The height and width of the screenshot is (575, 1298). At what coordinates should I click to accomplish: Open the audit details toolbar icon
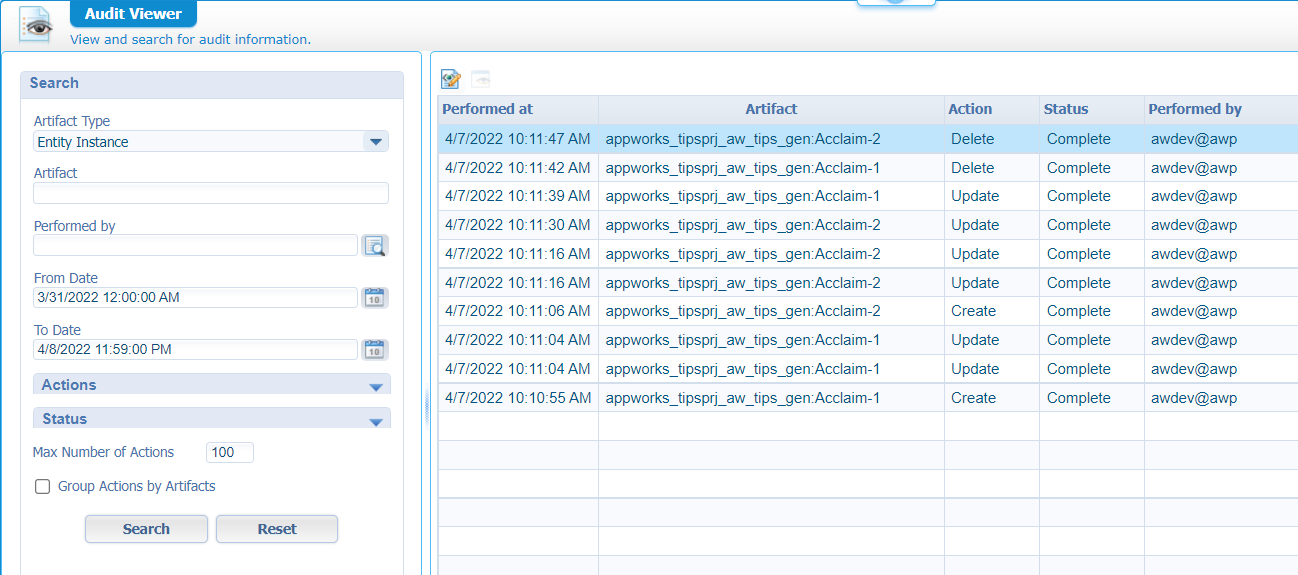tap(451, 79)
